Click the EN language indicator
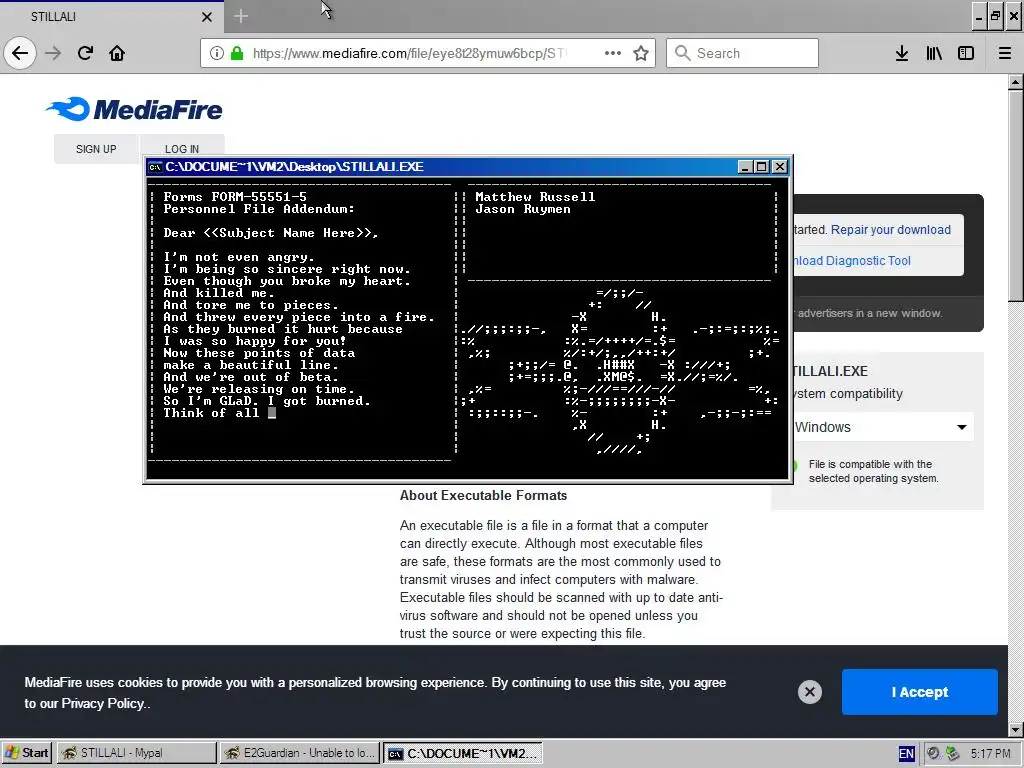 tap(906, 754)
